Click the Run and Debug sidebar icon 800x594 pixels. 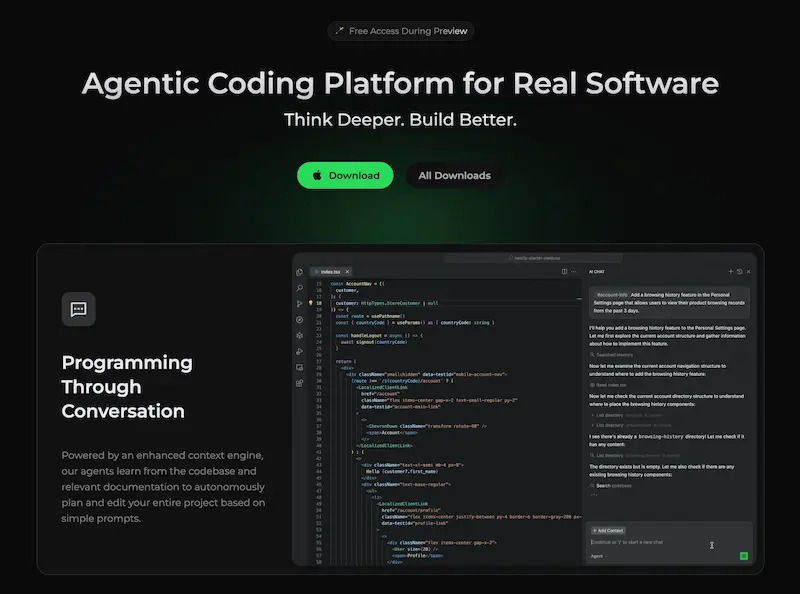(x=299, y=352)
